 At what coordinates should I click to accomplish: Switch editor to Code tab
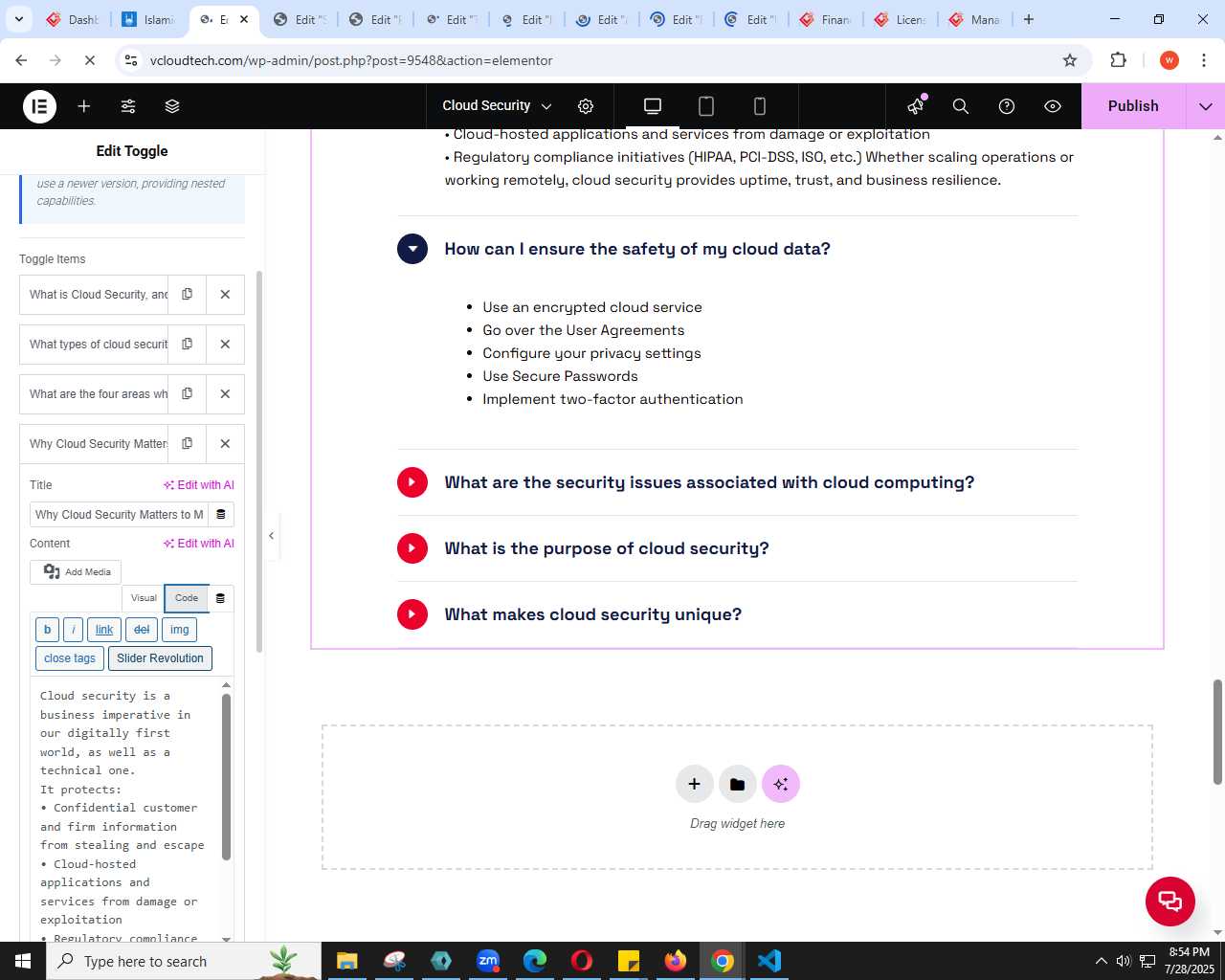coord(187,598)
